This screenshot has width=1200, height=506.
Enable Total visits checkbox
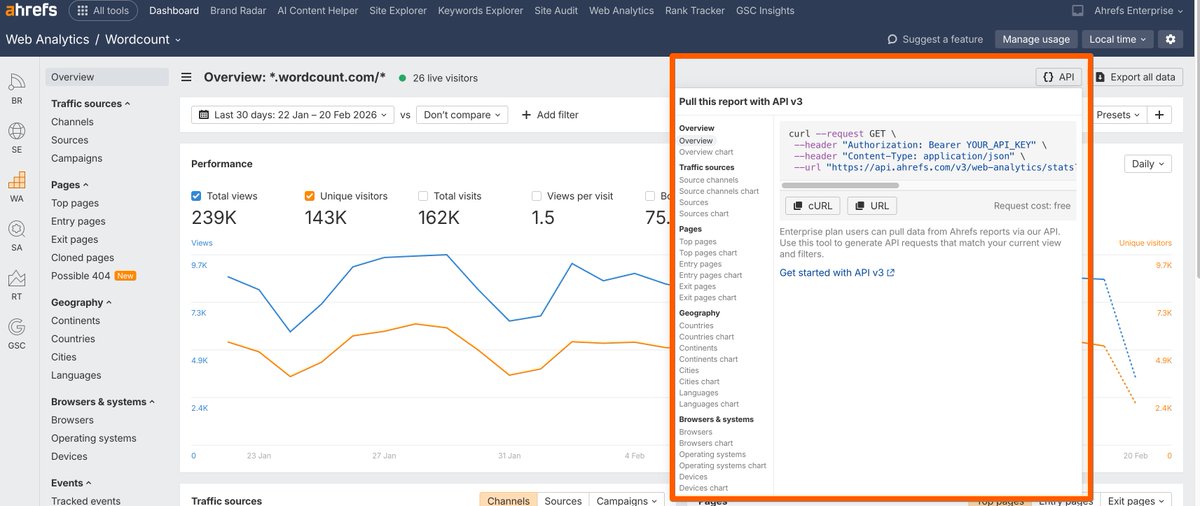coord(424,196)
